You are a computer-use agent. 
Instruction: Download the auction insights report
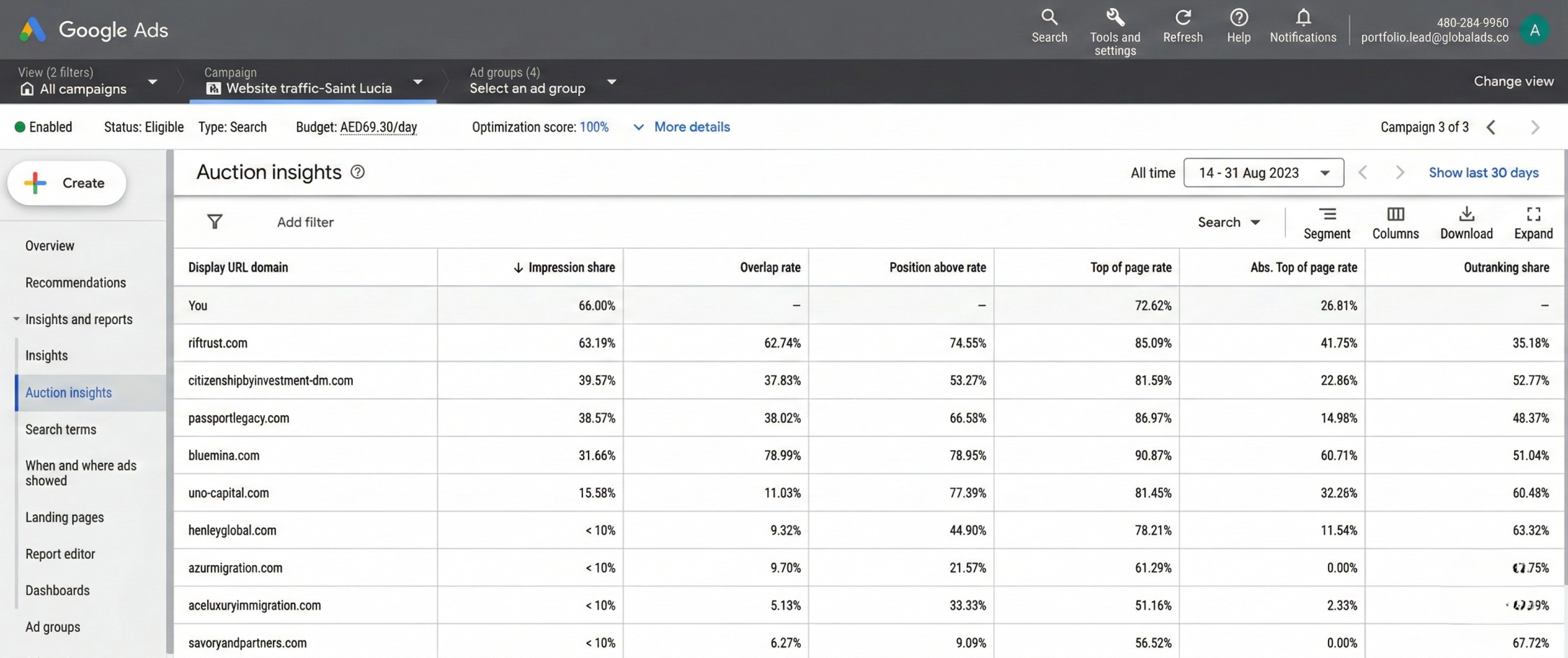(1466, 223)
